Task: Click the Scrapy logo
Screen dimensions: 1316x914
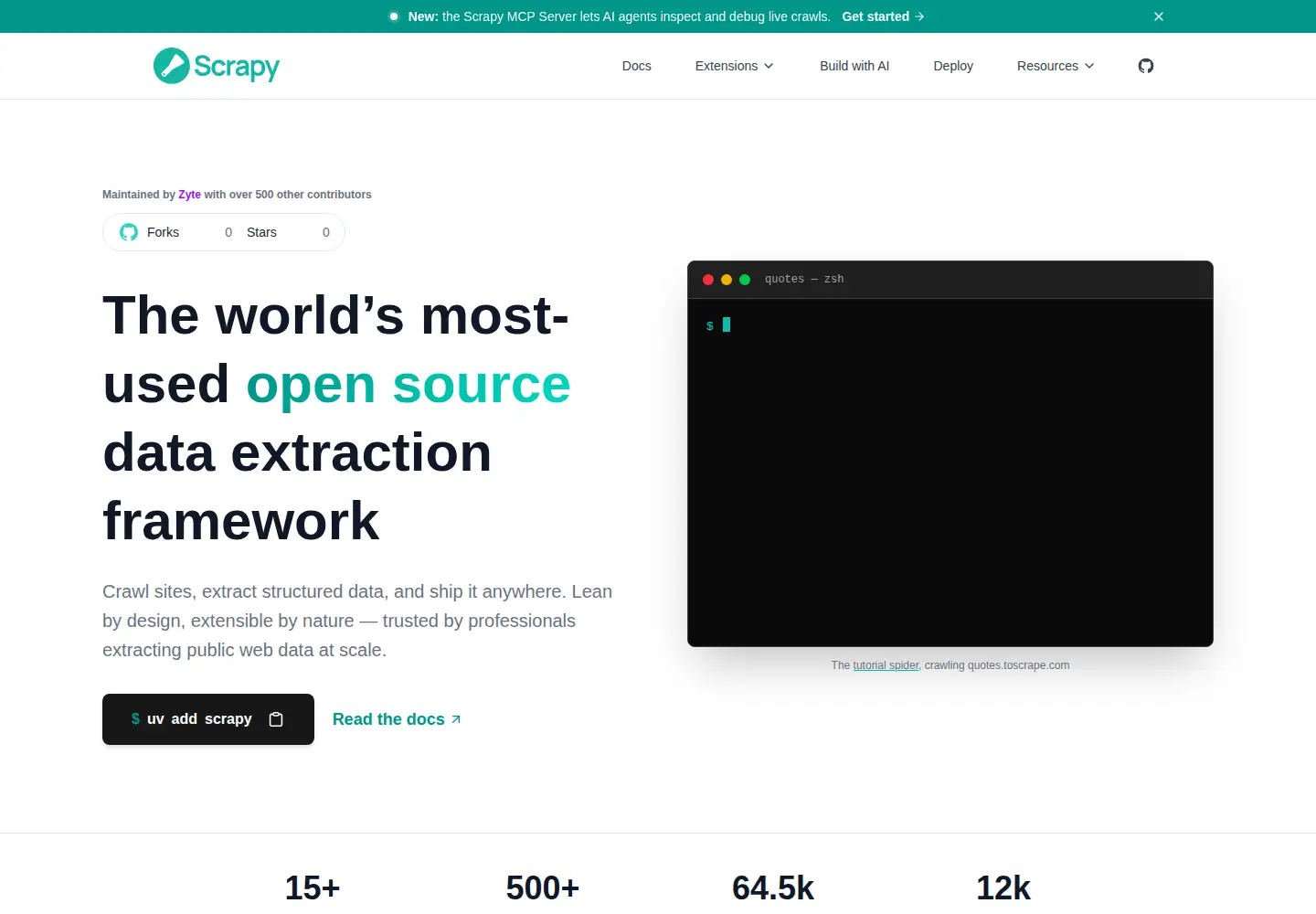Action: coord(217,66)
